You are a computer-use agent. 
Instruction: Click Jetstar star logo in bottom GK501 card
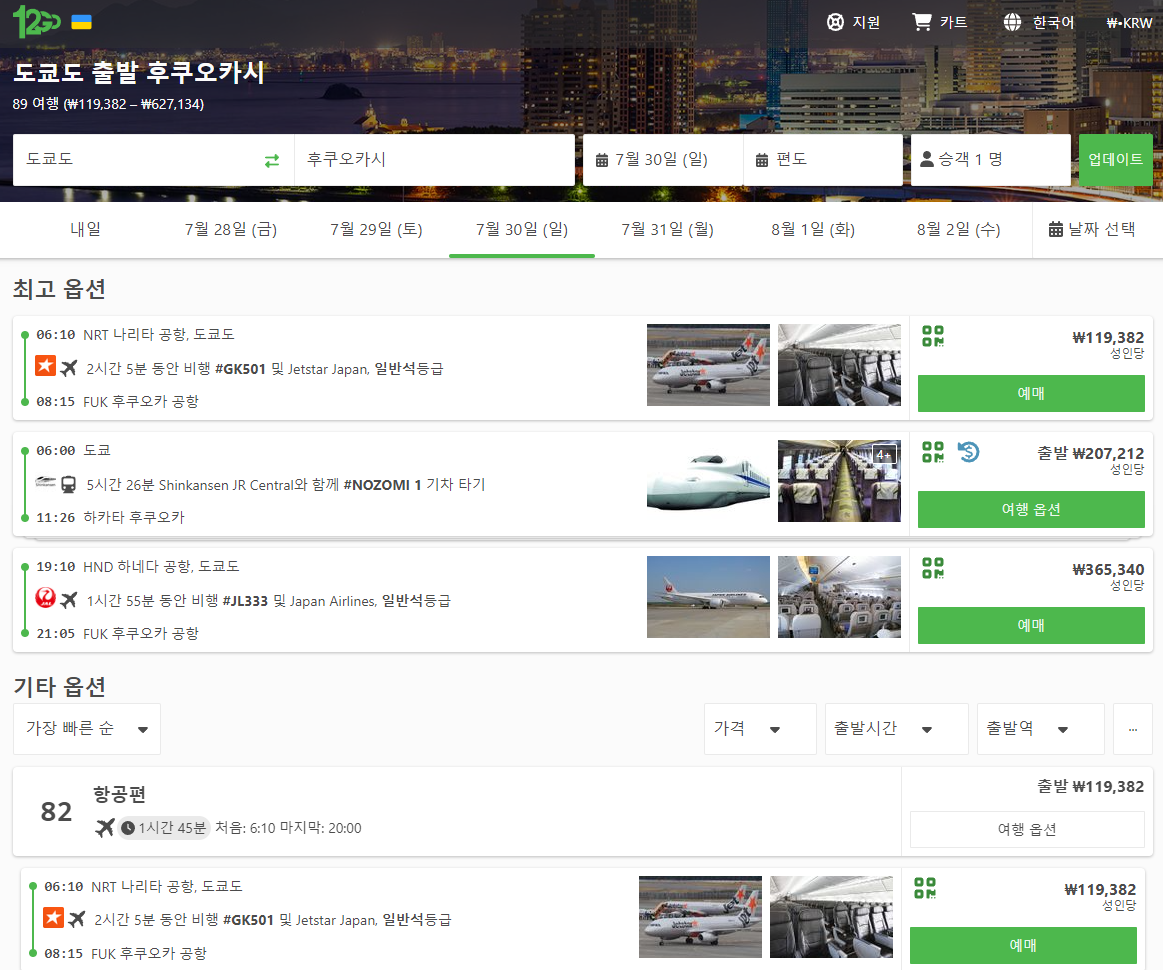click(x=53, y=917)
